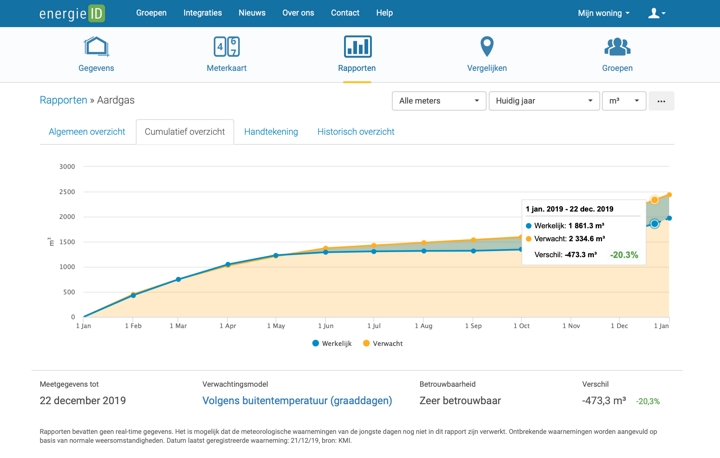Click the 'Verwacht: 2 334.6 m³' tooltip line
Image resolution: width=720 pixels, height=458 pixels.
click(565, 238)
